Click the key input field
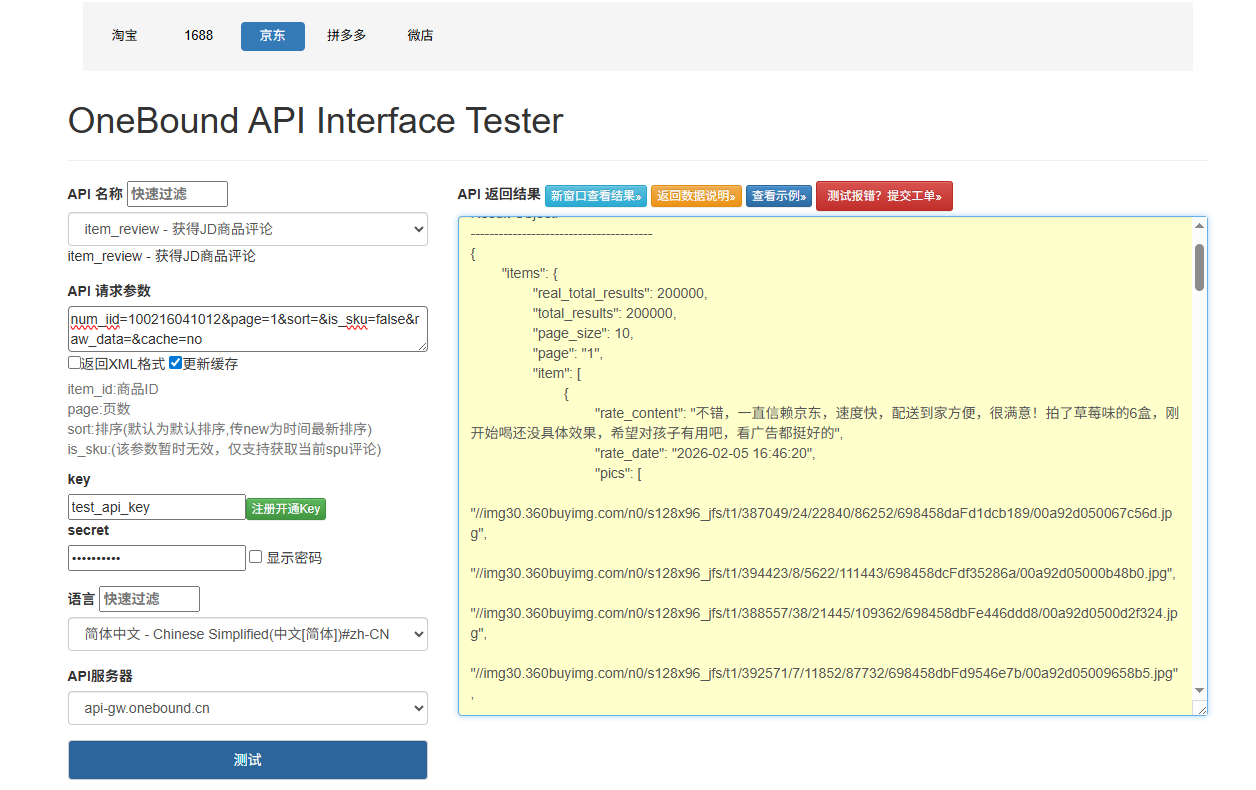The height and width of the screenshot is (790, 1256). tap(156, 507)
